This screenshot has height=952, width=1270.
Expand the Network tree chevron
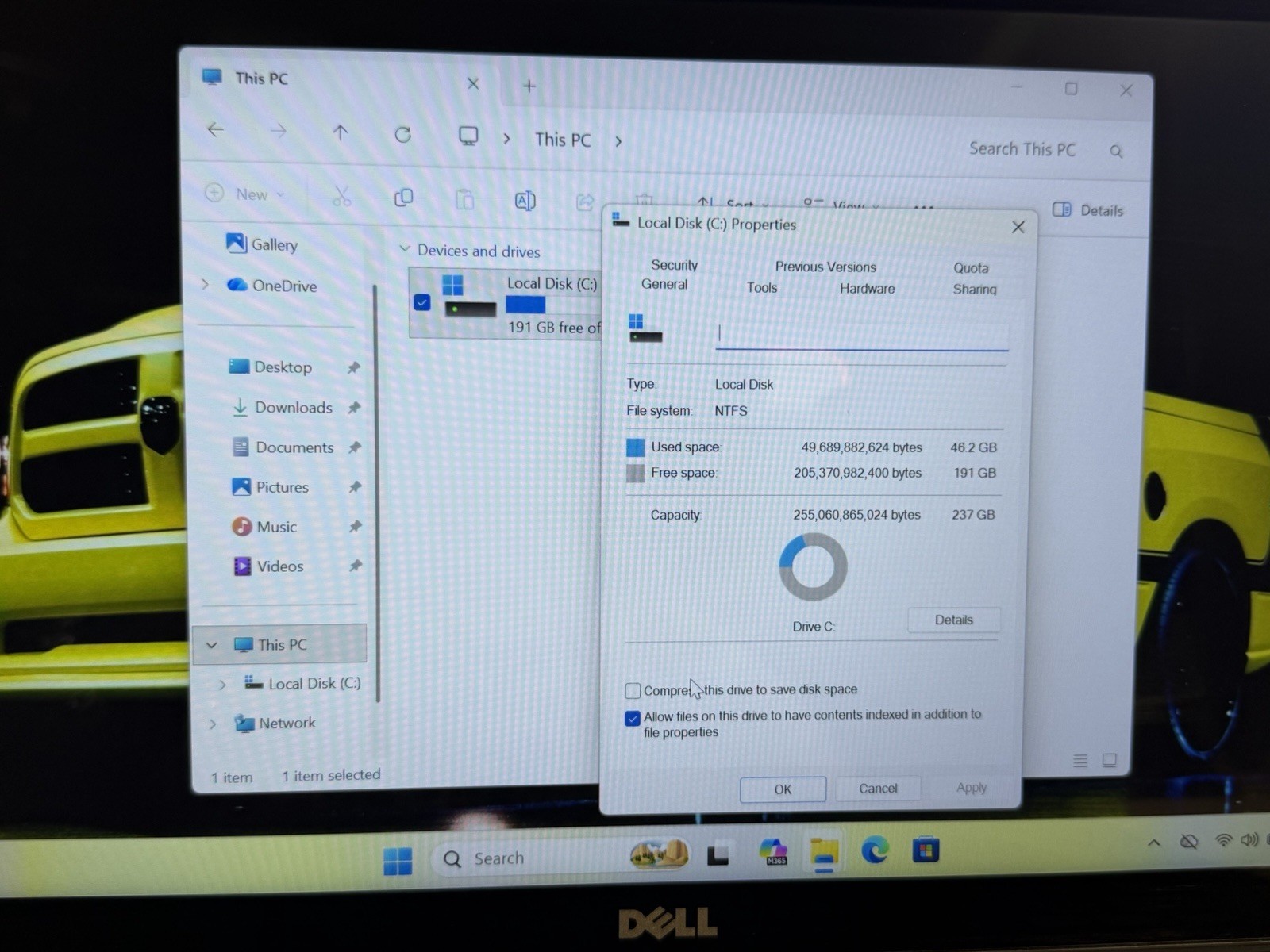213,724
